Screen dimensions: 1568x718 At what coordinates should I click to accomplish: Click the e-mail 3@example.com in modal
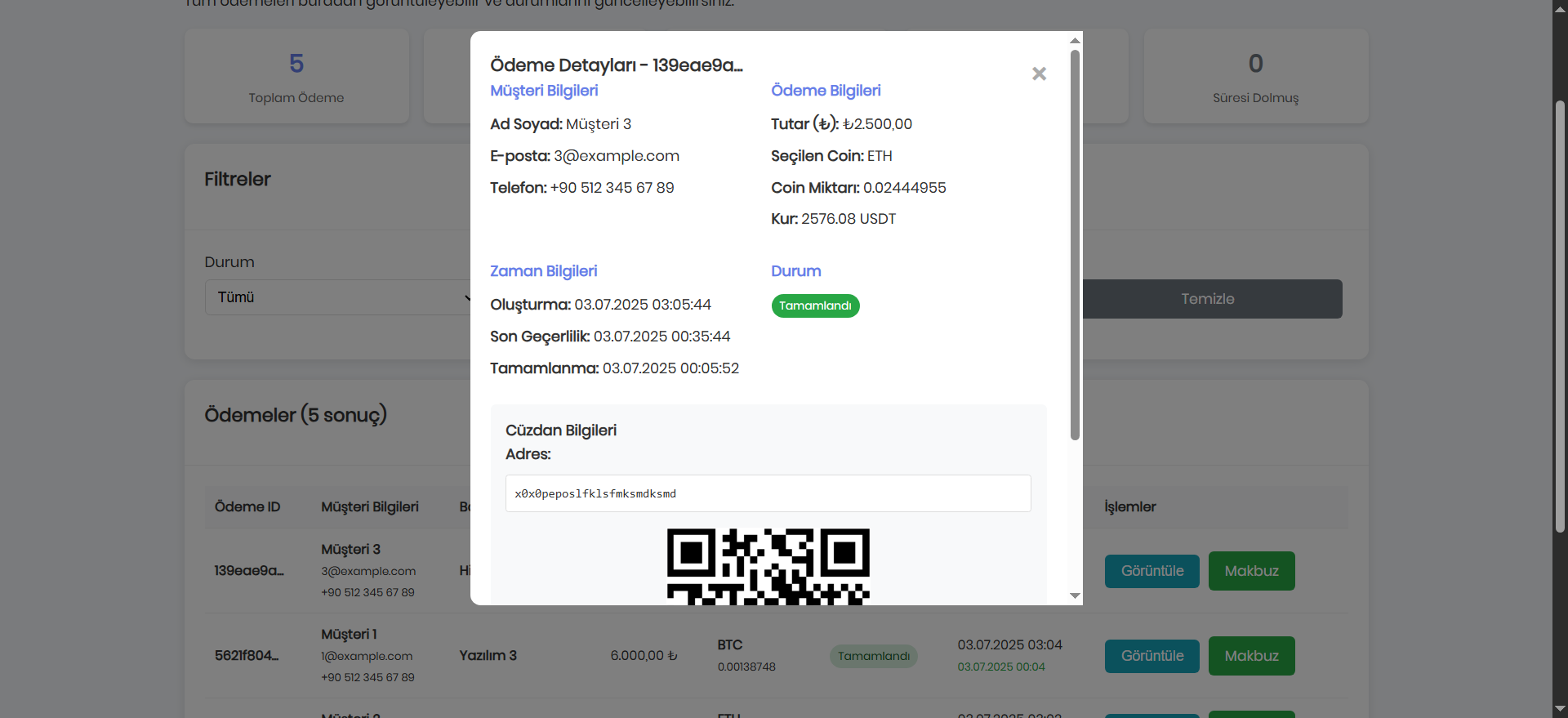coord(617,156)
